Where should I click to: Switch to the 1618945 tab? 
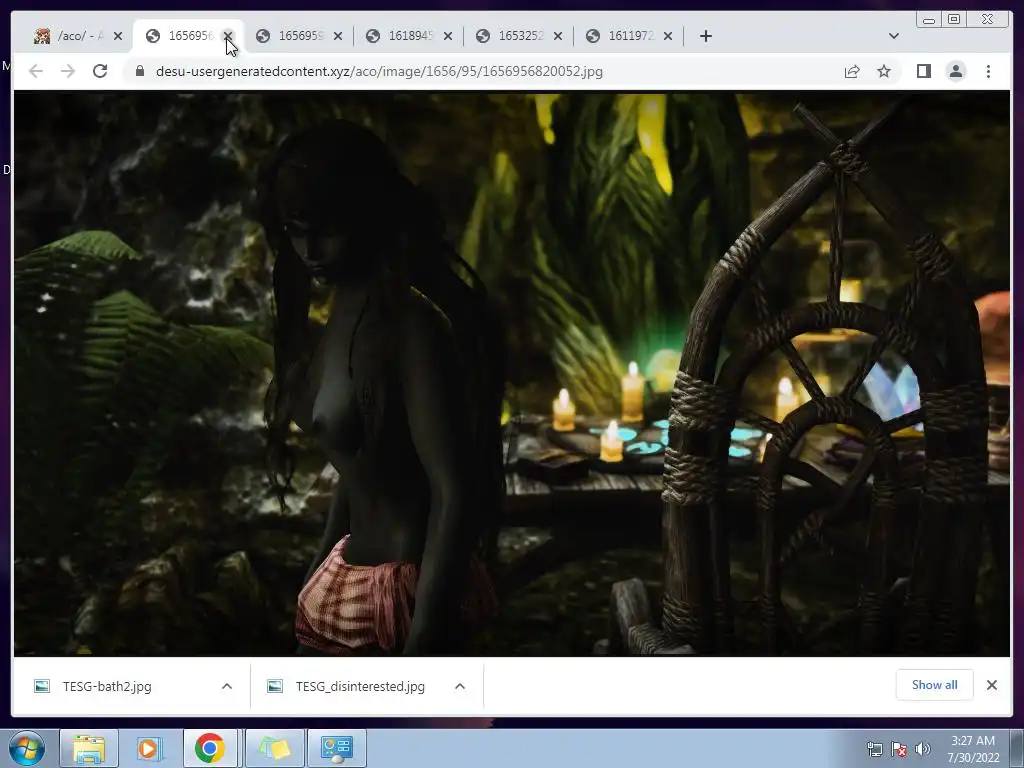[x=400, y=36]
